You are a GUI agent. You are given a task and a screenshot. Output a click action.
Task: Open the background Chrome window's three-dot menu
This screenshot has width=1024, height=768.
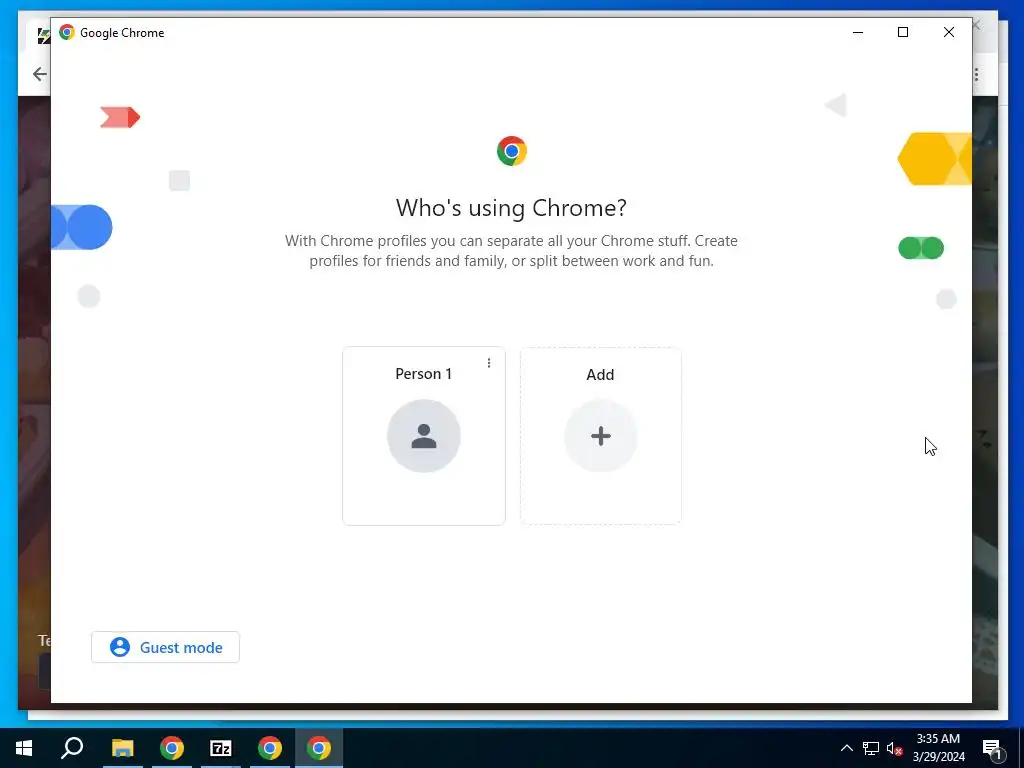point(976,74)
